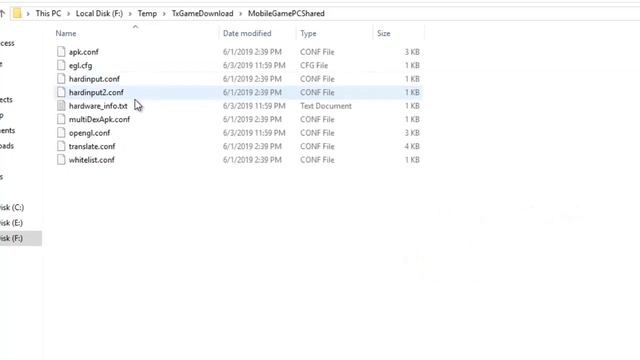Select the opengl.conf file name
Viewport: 640px width, 360px height.
click(89, 133)
